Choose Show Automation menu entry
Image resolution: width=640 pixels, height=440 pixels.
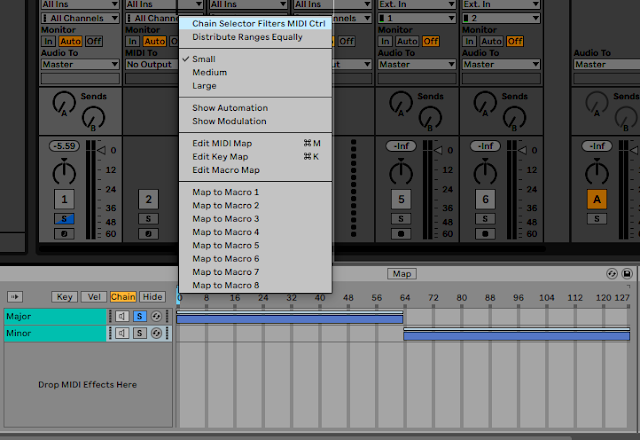(256, 108)
